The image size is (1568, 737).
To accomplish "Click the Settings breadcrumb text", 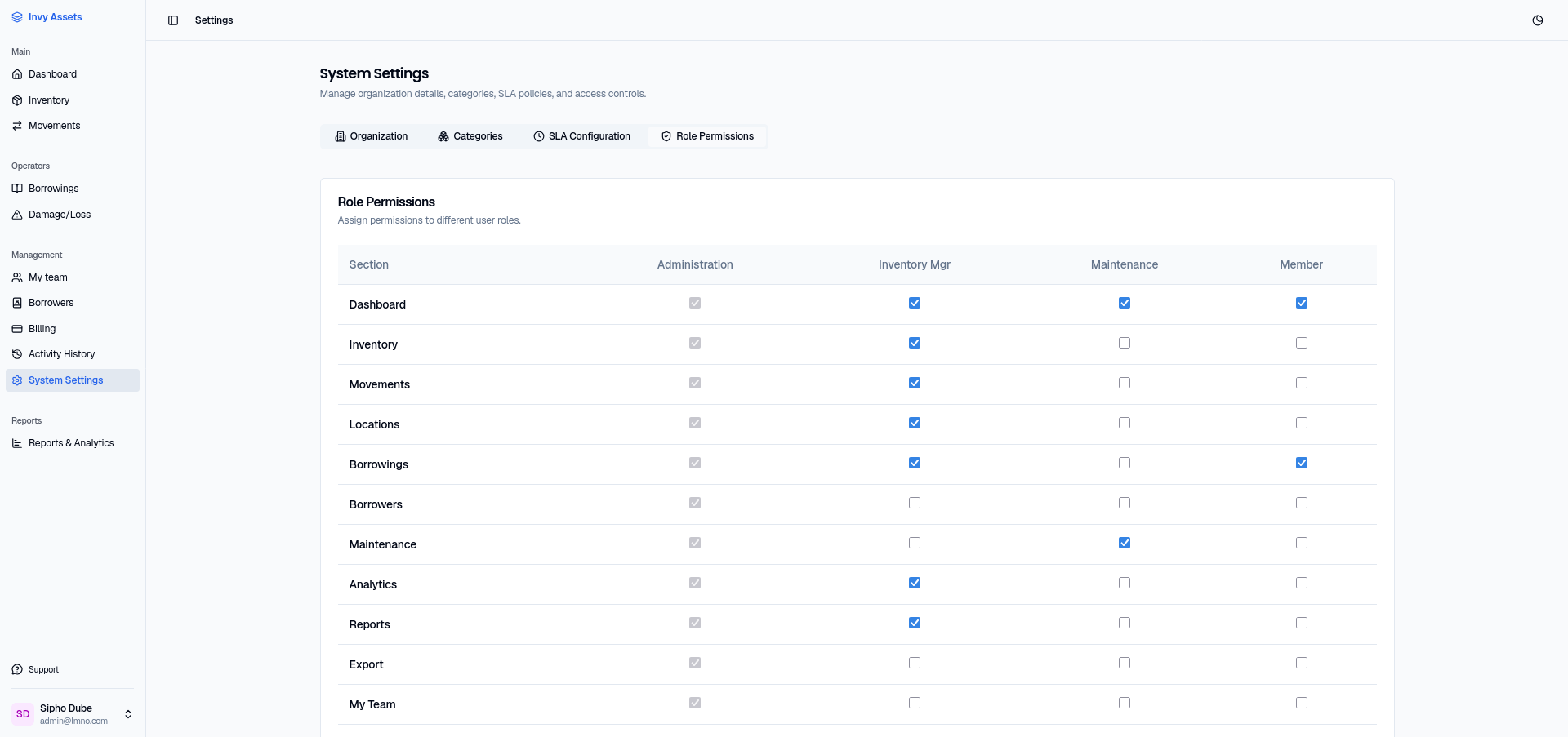I will 214,20.
